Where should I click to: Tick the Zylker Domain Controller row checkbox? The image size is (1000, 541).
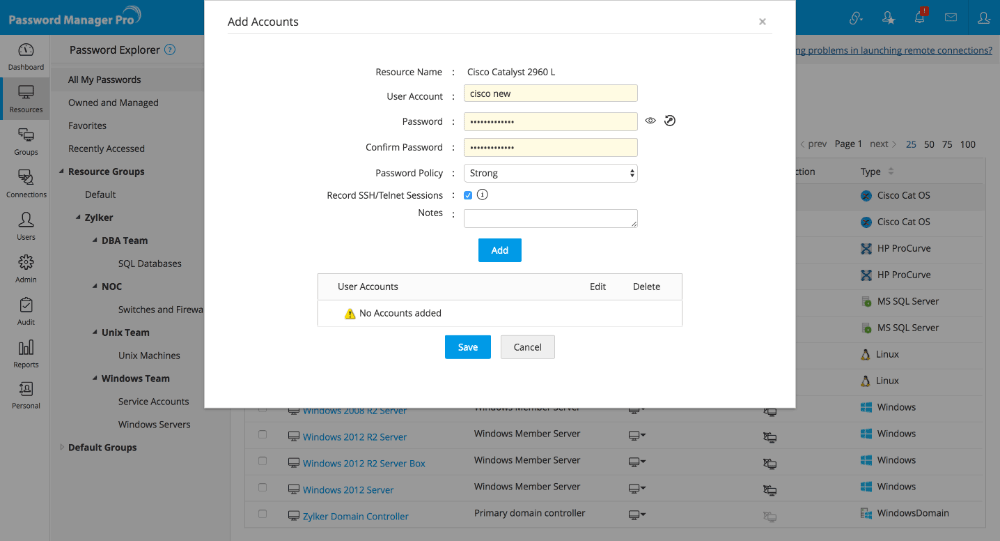pos(262,514)
